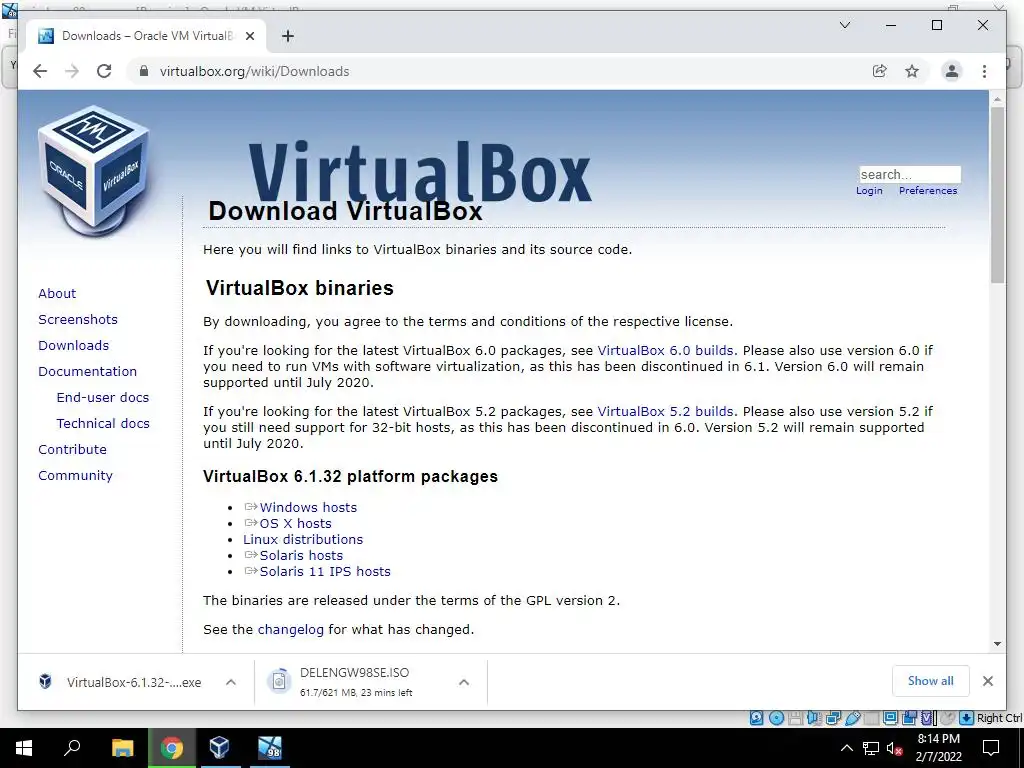Click the VirtualBox exe download file icon
The image size is (1024, 768).
pos(45,682)
